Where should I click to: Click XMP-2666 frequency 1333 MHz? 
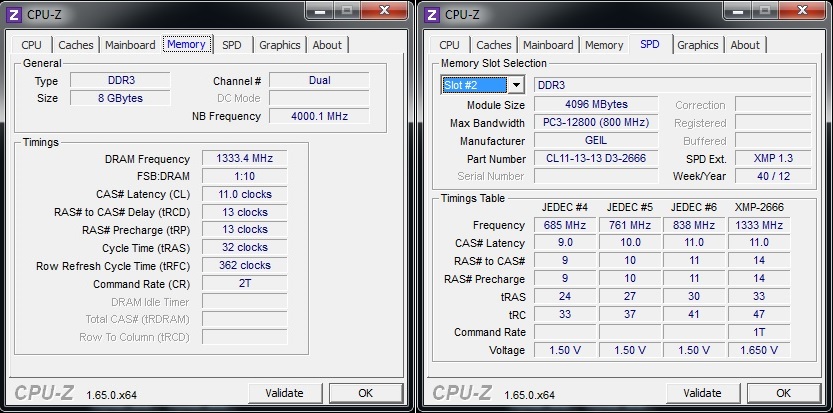pos(759,225)
